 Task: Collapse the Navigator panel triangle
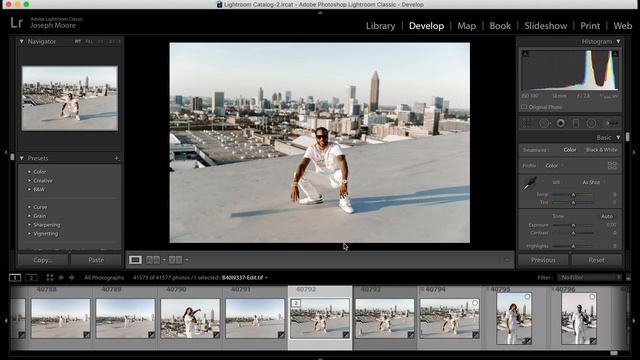[x=22, y=41]
